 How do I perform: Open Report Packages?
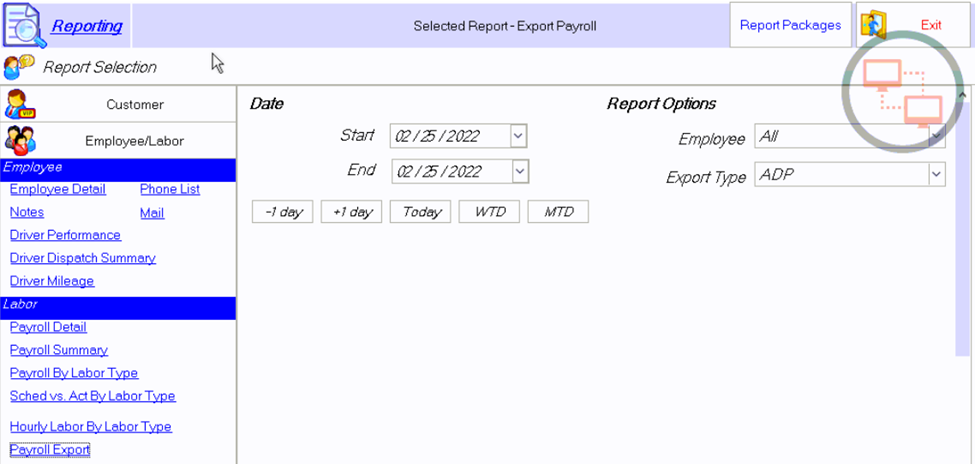tap(790, 25)
